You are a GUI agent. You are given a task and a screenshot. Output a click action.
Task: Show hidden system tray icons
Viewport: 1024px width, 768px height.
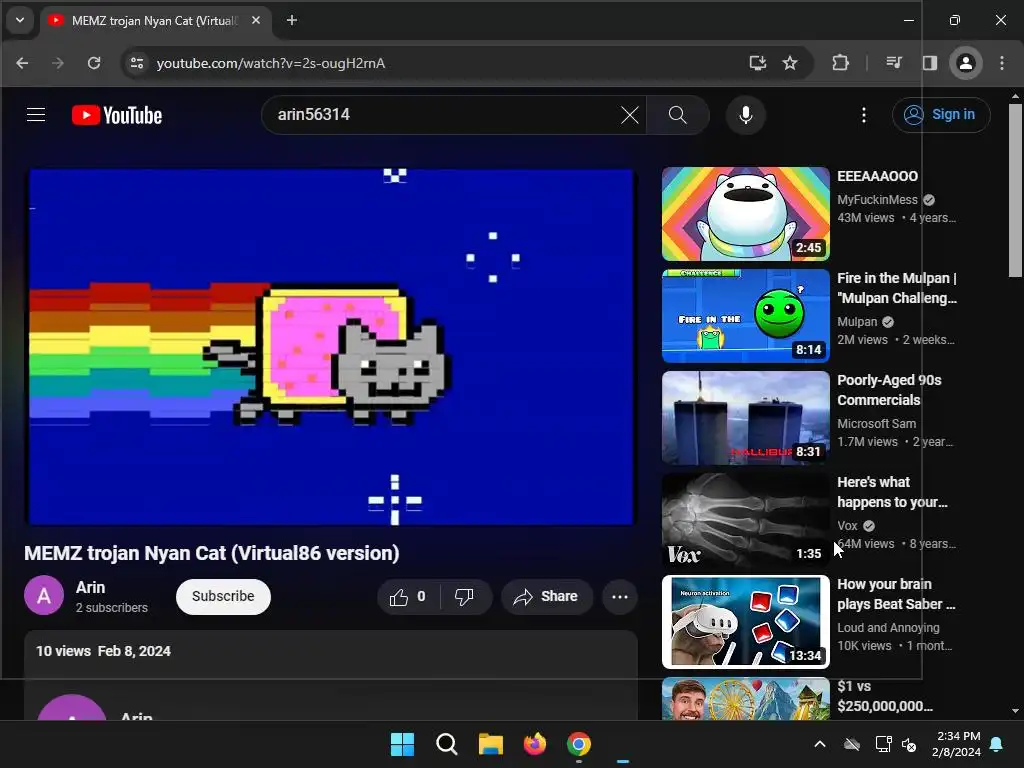820,744
